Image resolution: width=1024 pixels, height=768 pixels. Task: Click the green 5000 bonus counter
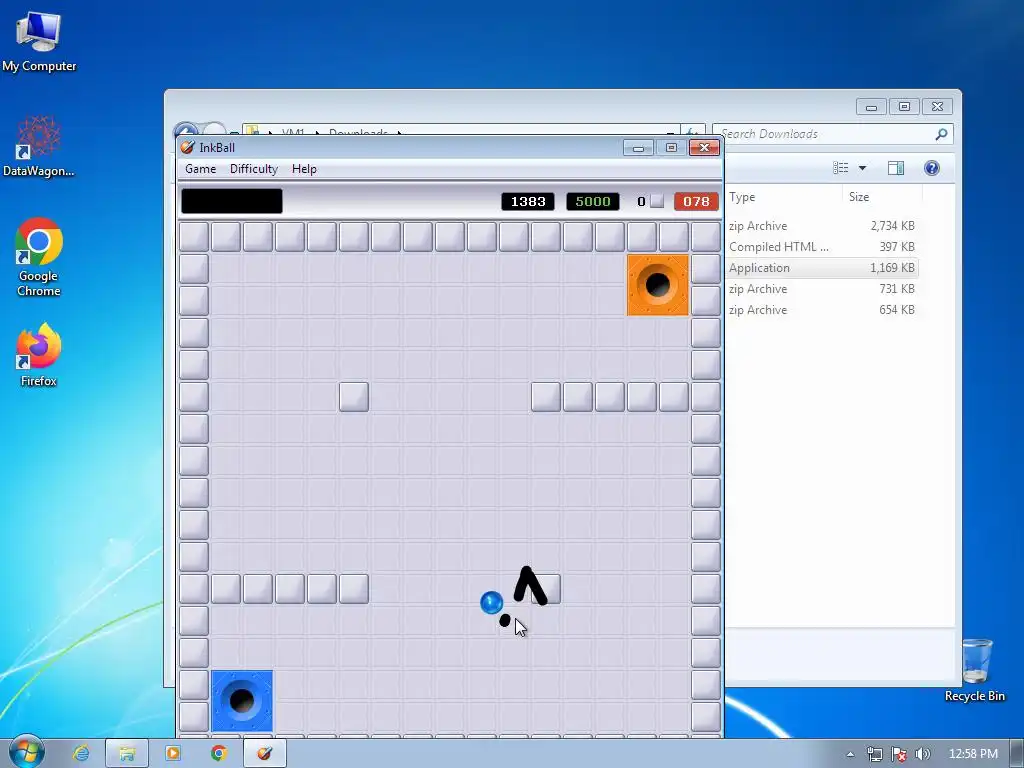point(592,201)
